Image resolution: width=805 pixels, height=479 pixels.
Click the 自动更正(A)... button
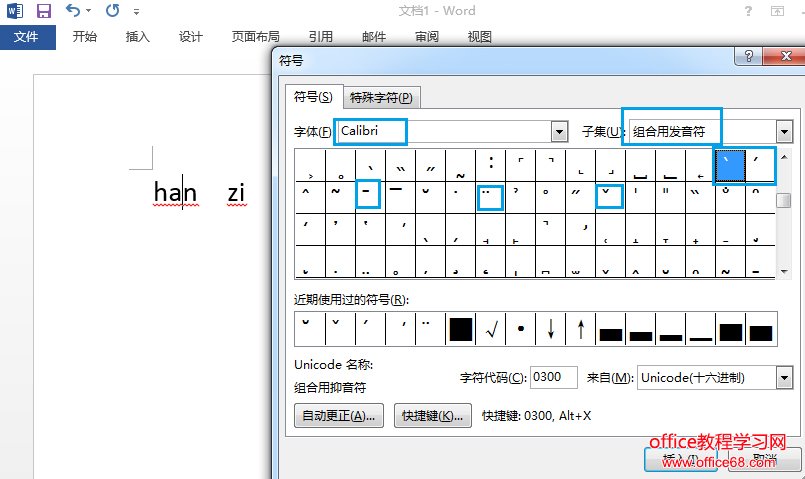(x=339, y=415)
